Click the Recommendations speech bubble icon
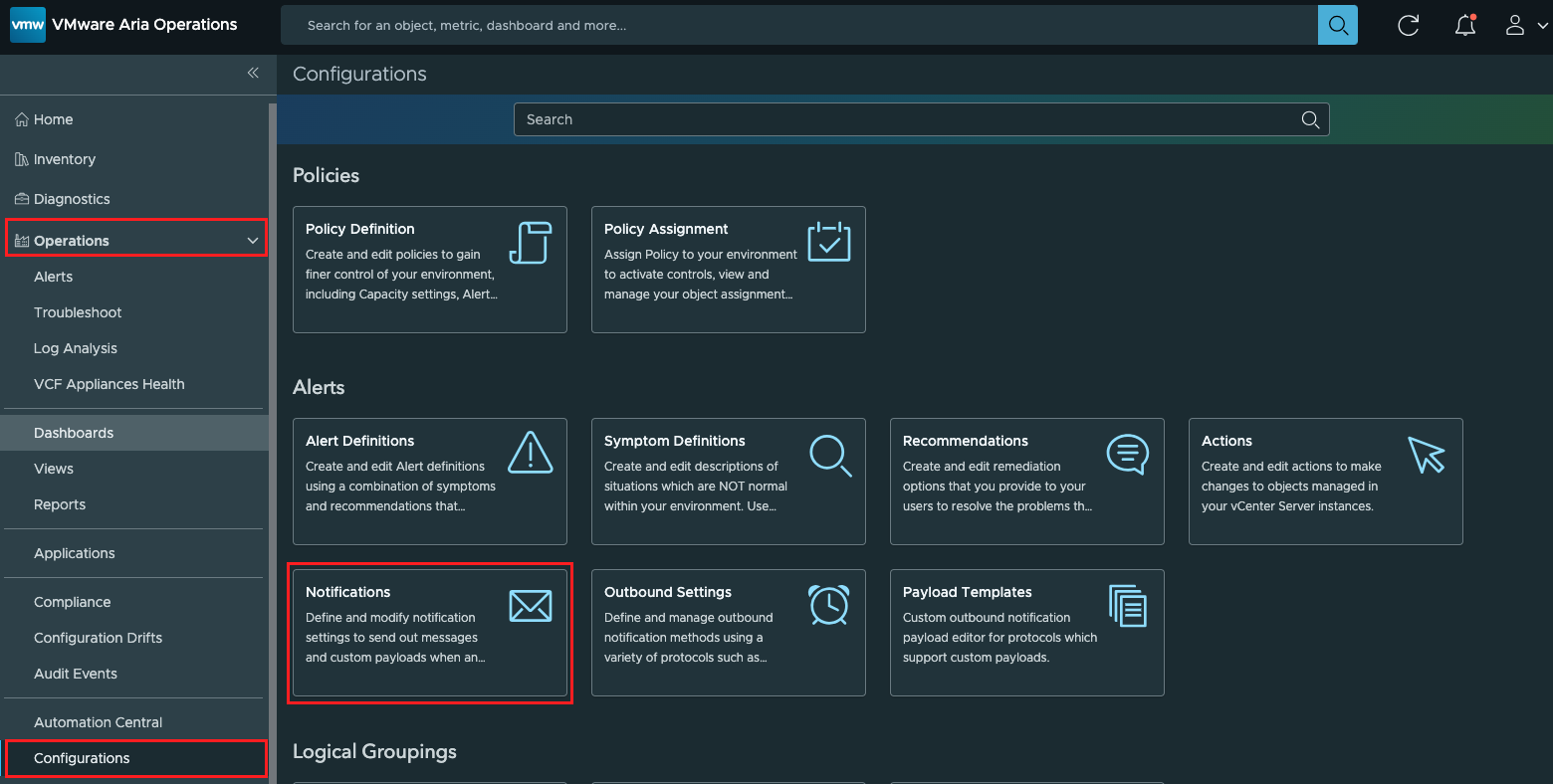Image resolution: width=1553 pixels, height=784 pixels. pyautogui.click(x=1128, y=455)
